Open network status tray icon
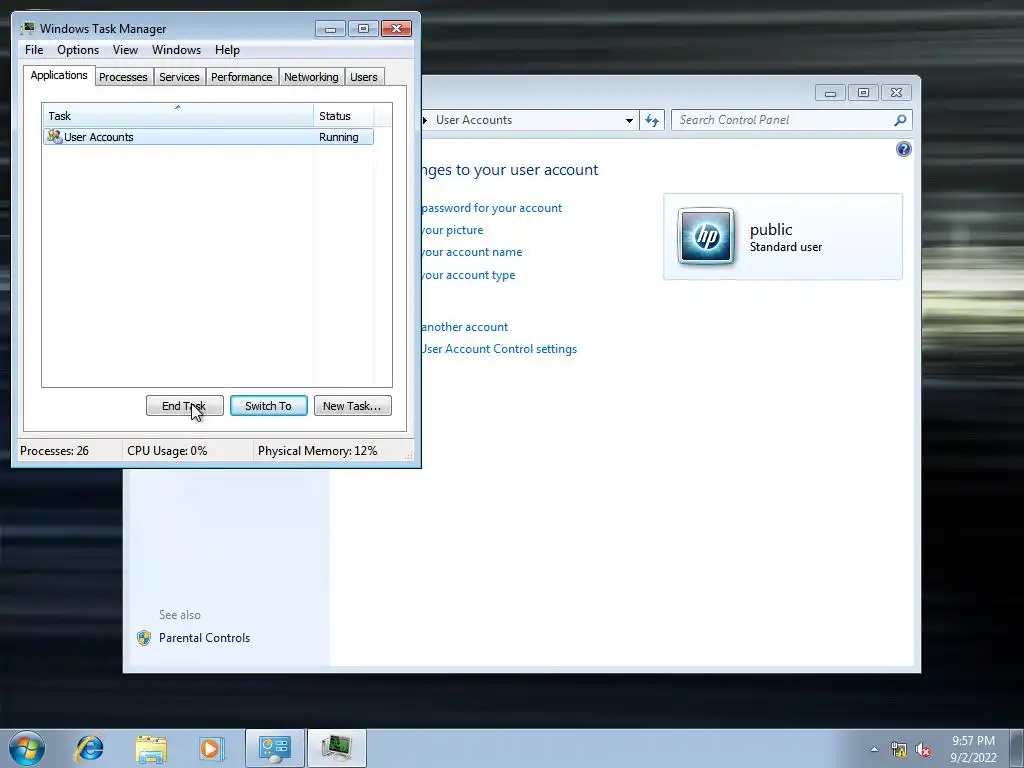 [899, 750]
